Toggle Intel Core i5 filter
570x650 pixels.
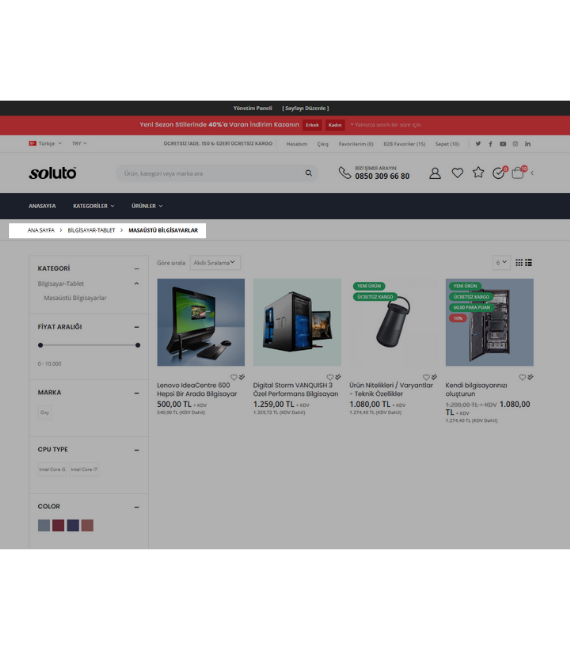52,470
